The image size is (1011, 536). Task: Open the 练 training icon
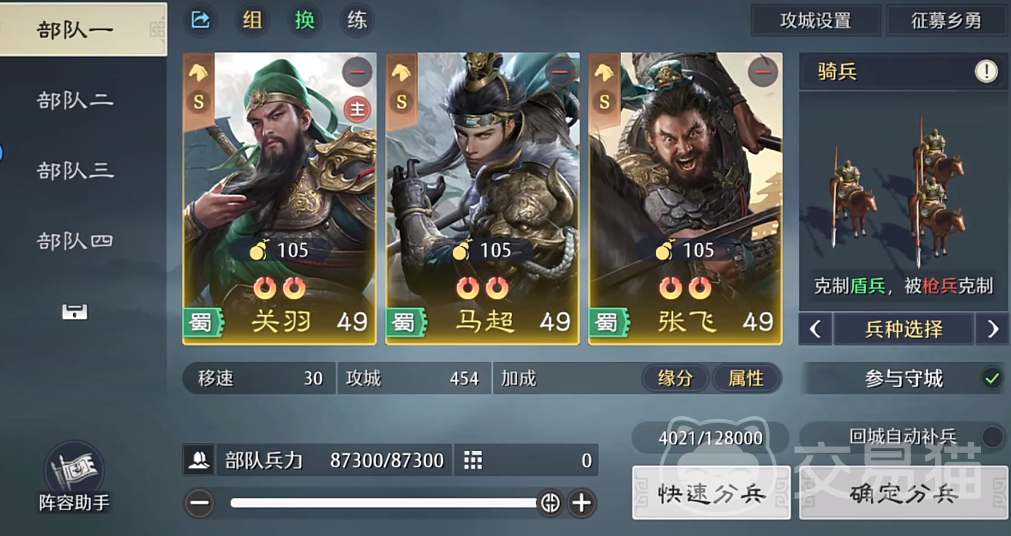point(357,20)
